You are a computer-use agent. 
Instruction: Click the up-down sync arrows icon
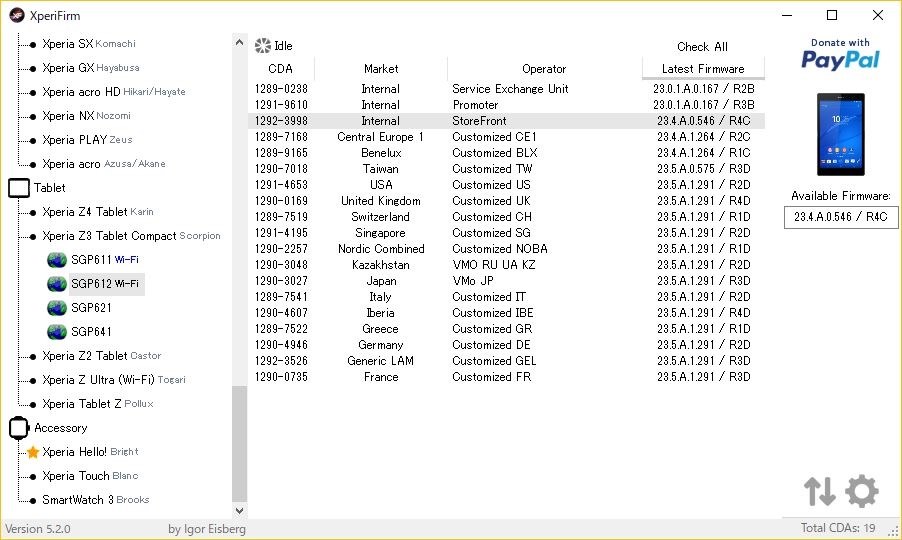coord(819,491)
